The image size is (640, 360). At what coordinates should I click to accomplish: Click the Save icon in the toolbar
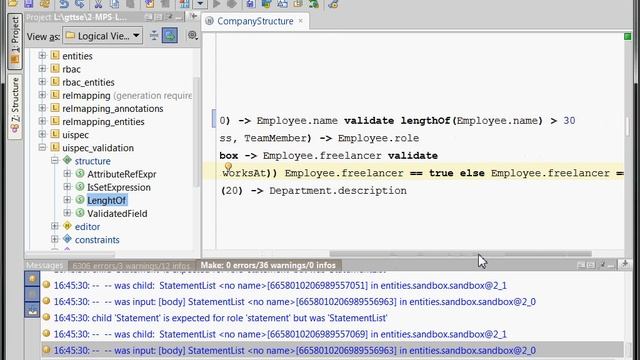pyautogui.click(x=29, y=4)
